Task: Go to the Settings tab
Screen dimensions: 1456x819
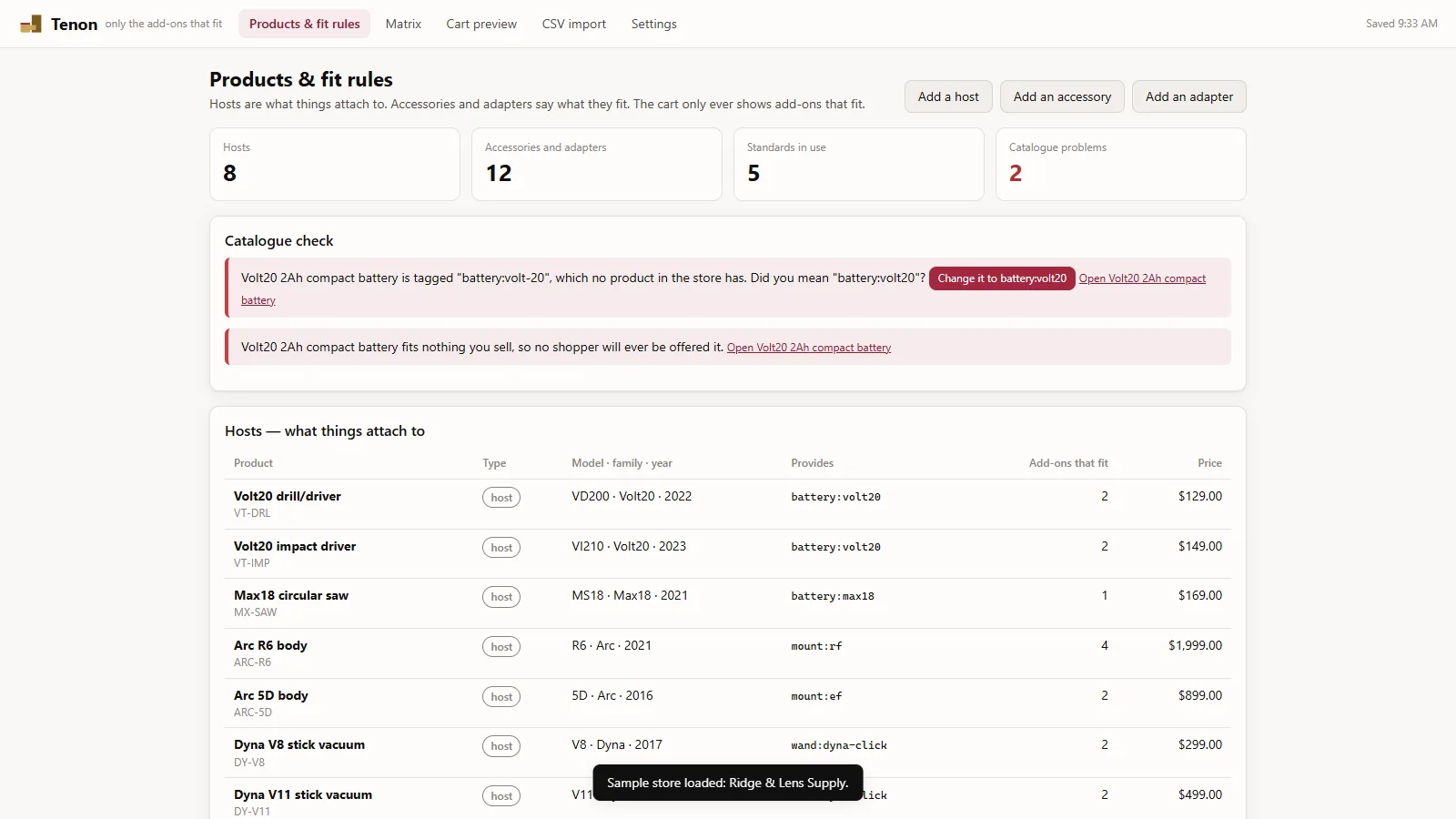Action: point(654,24)
